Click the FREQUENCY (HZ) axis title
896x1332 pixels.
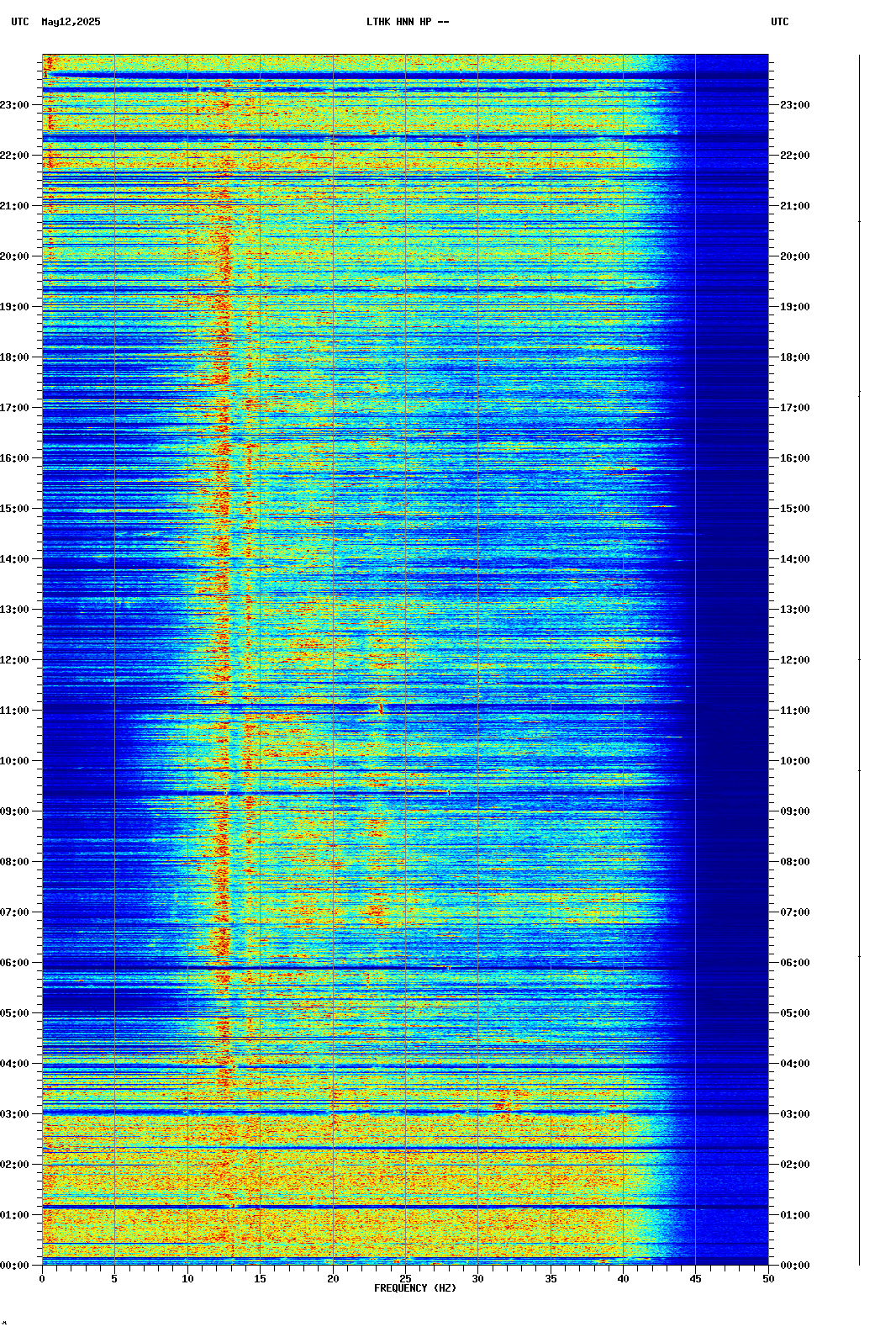(x=415, y=1288)
